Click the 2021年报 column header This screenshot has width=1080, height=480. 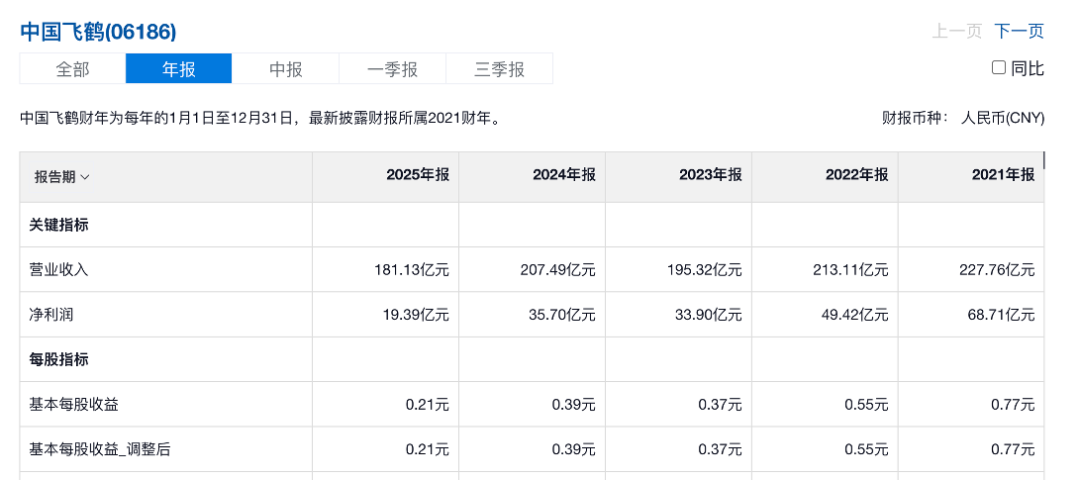1003,175
